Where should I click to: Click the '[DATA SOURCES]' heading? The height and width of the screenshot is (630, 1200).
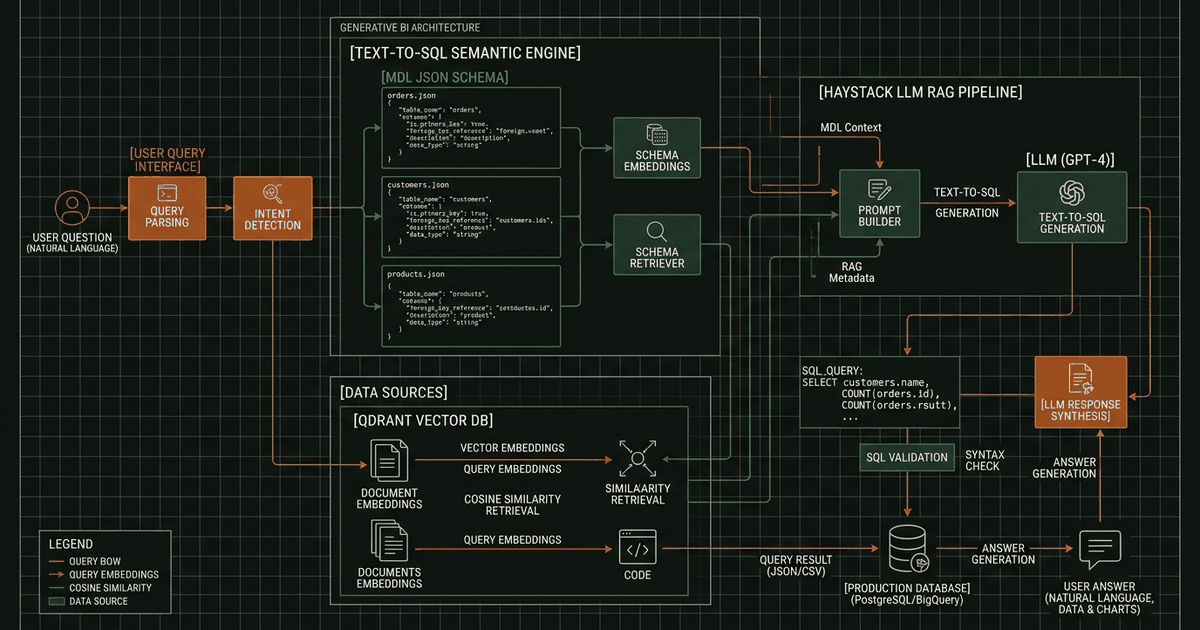pyautogui.click(x=393, y=392)
